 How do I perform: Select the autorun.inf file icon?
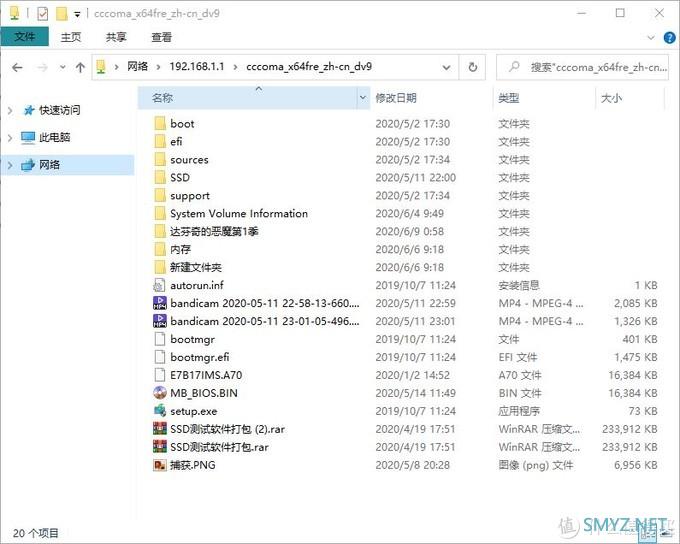[x=160, y=285]
